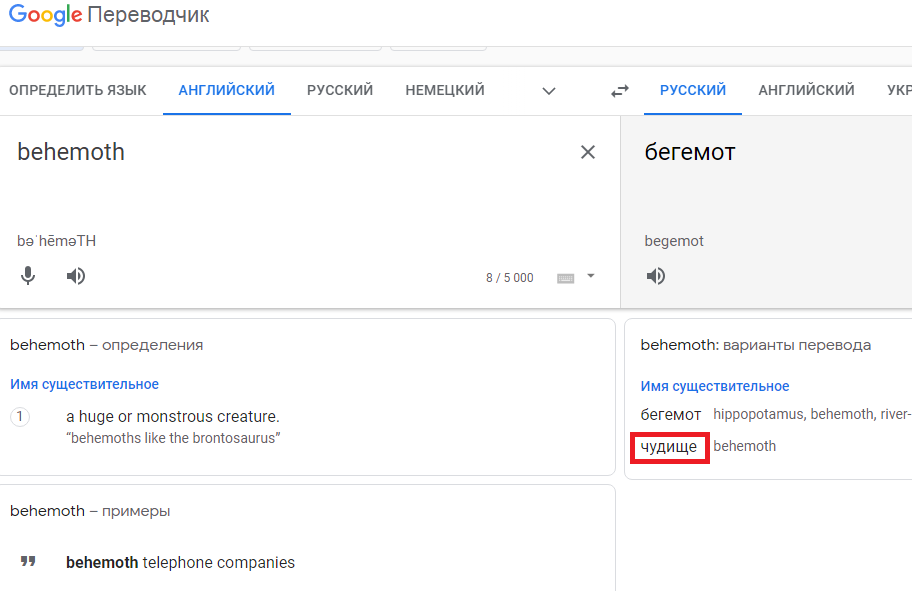Click the 'hippopotamus, behemoth, river-' reverse translations
Screen dimensions: 912x591
812,414
